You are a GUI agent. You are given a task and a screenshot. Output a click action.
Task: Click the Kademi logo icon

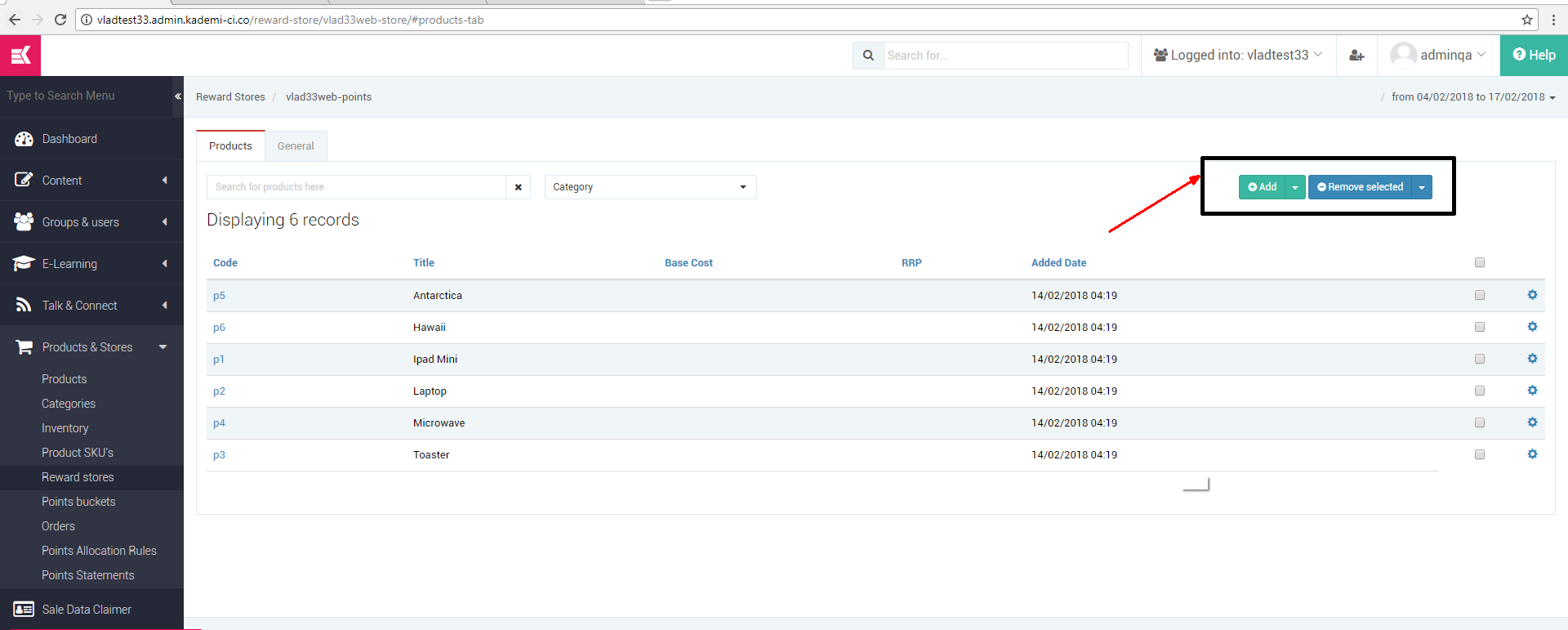coord(20,56)
